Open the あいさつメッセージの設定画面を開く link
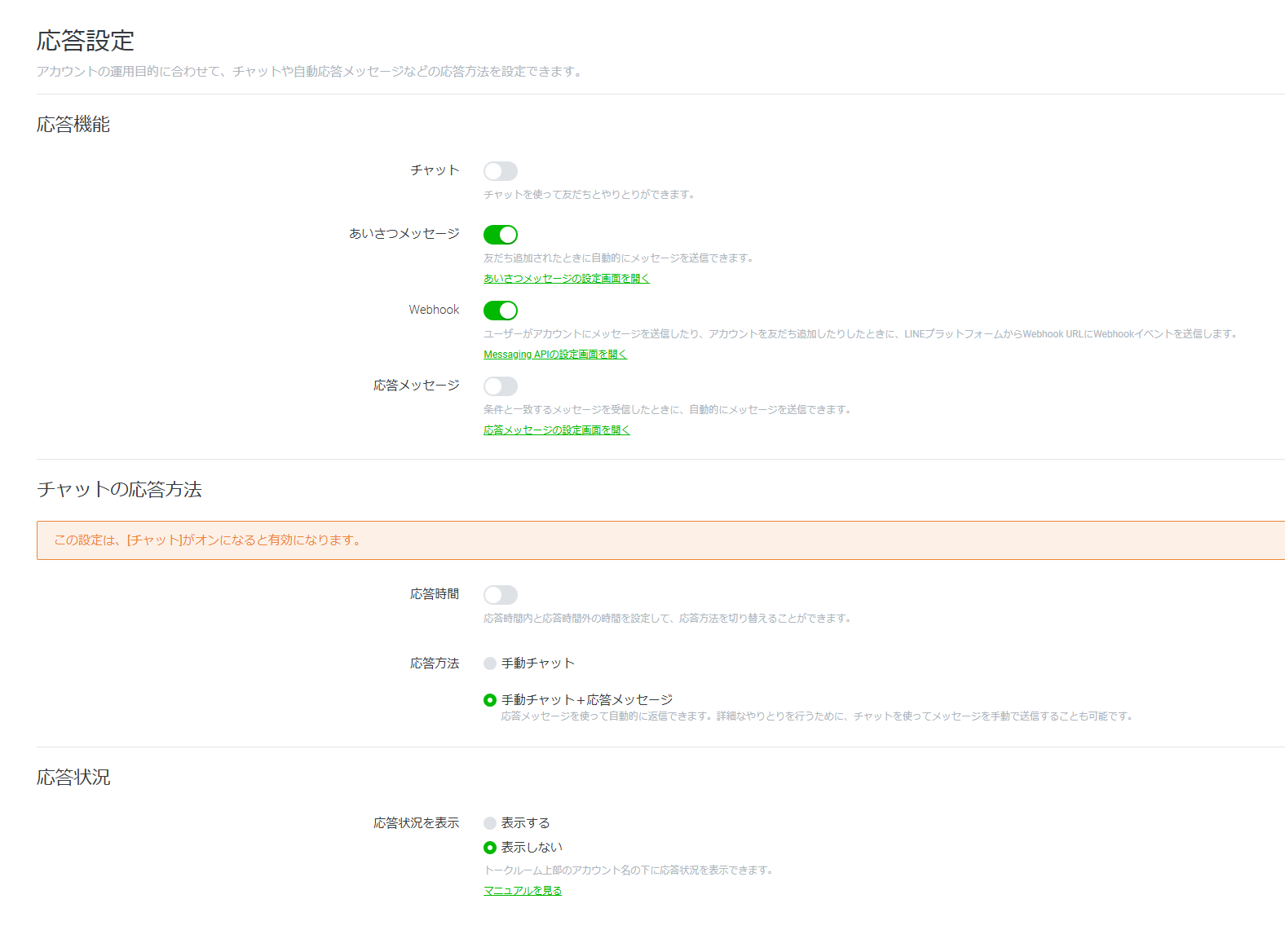The image size is (1285, 952). click(x=567, y=279)
